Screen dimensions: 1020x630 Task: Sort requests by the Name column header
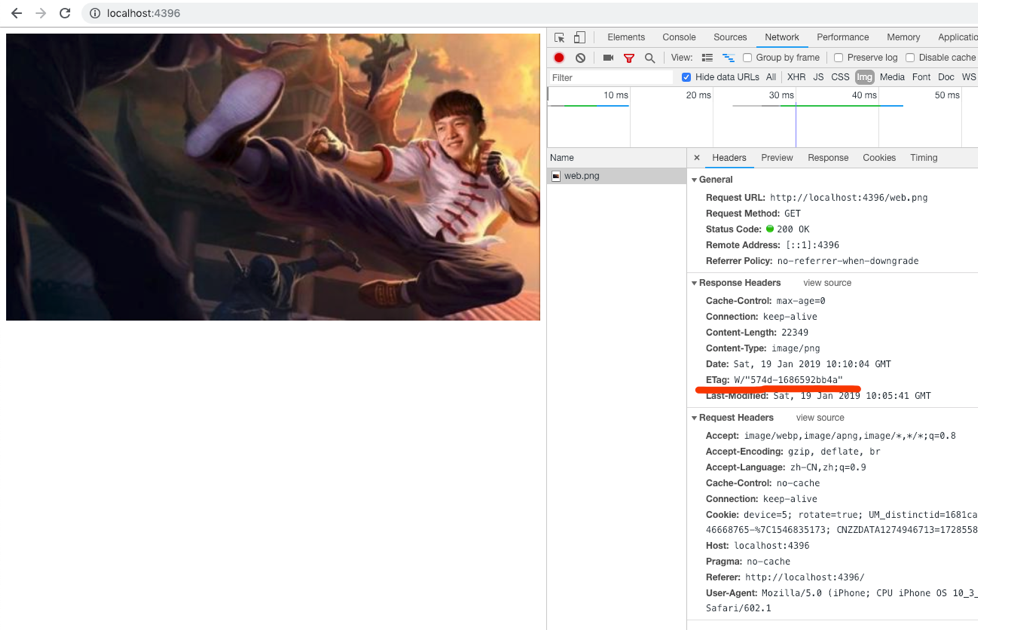(x=617, y=158)
